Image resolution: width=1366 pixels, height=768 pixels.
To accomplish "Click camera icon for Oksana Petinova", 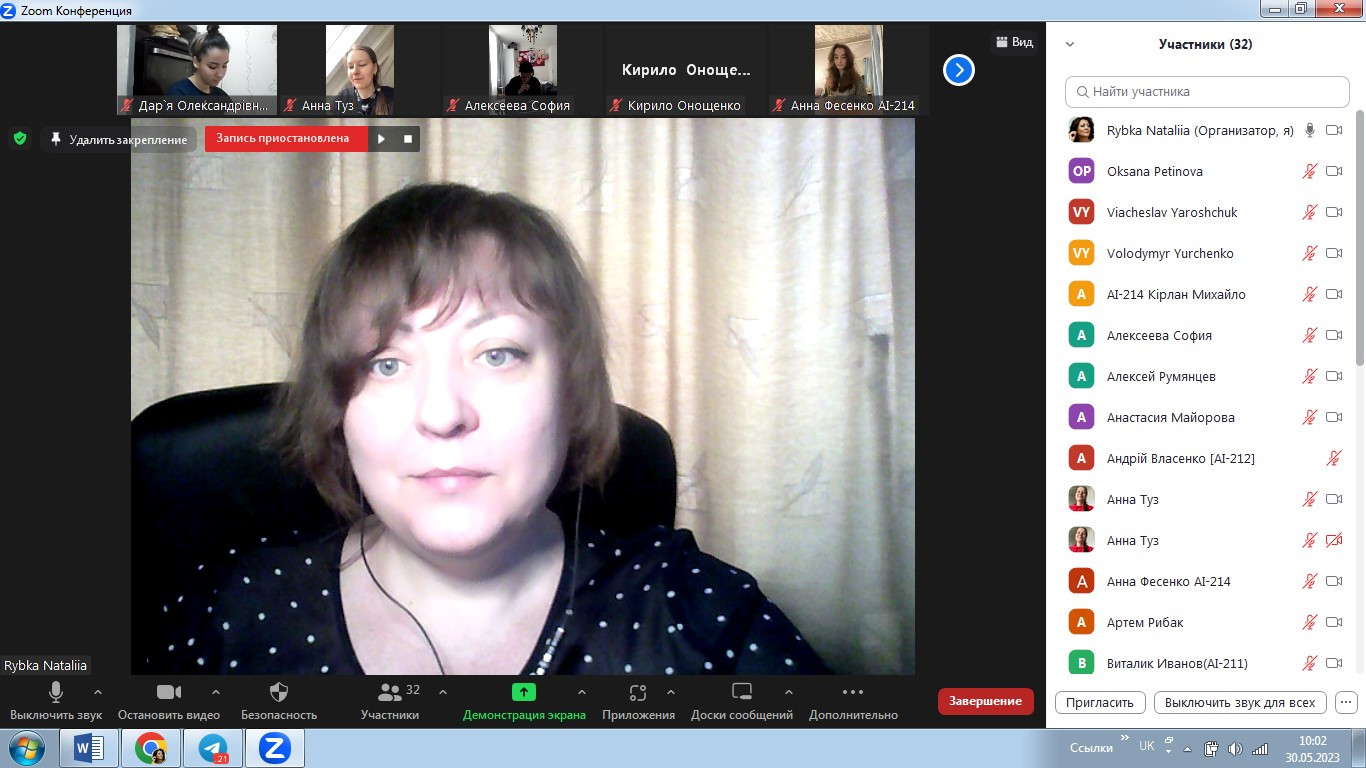I will 1334,171.
